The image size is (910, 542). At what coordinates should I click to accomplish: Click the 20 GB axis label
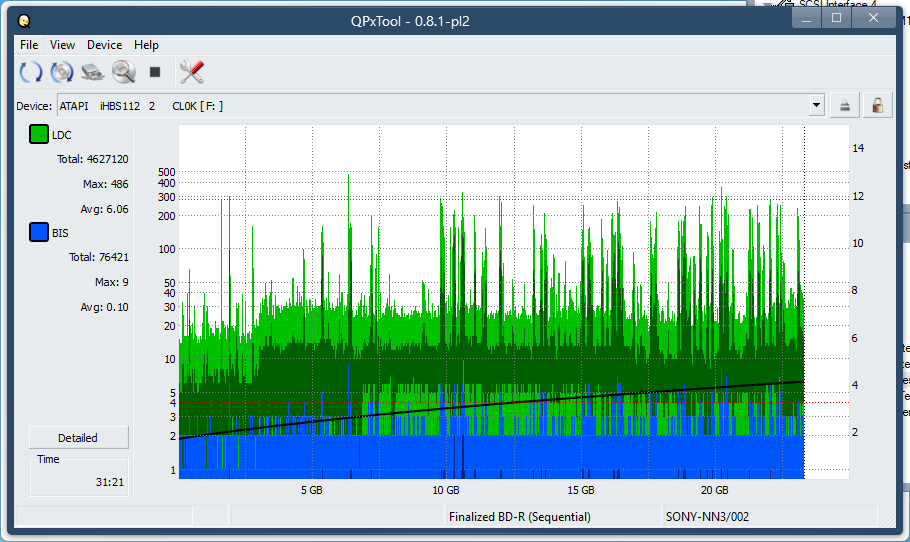[714, 490]
